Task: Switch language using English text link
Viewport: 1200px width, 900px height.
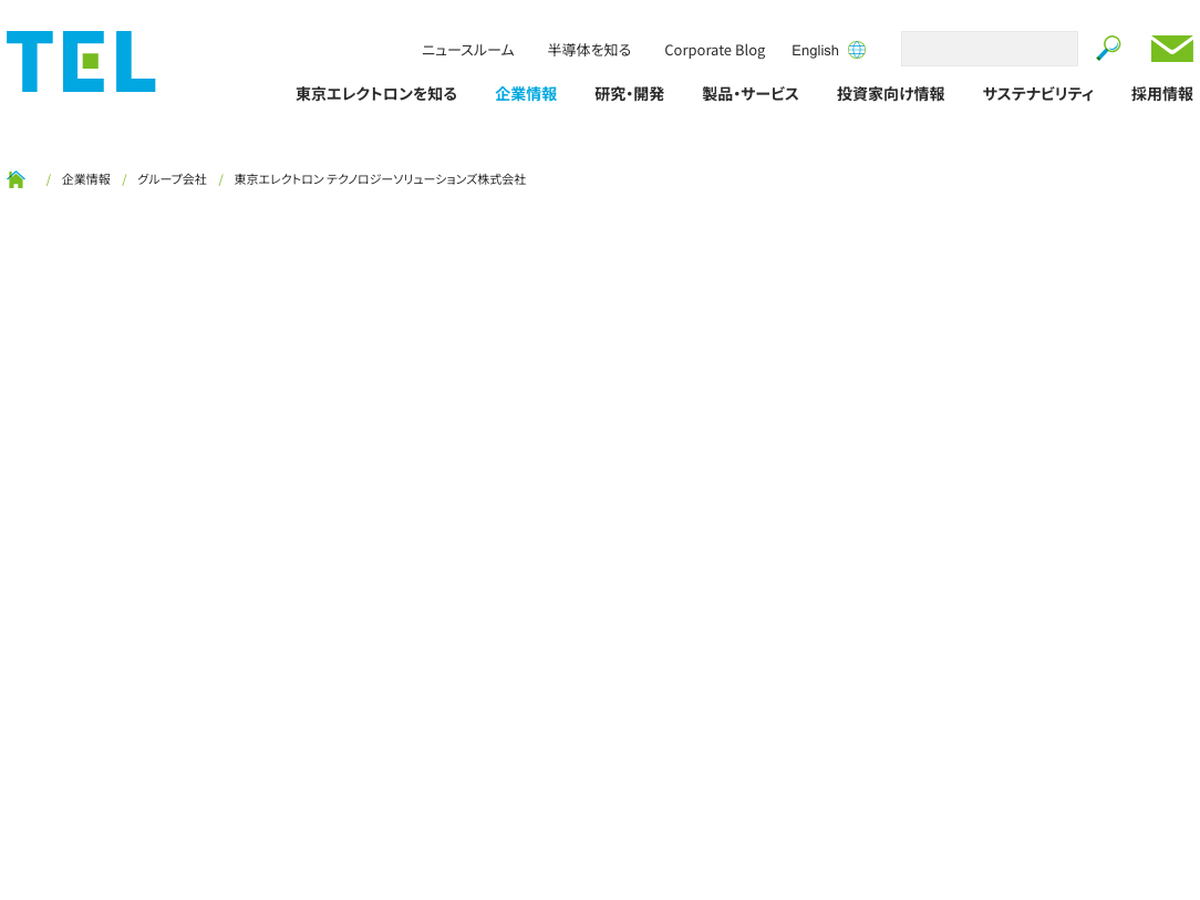Action: (814, 50)
